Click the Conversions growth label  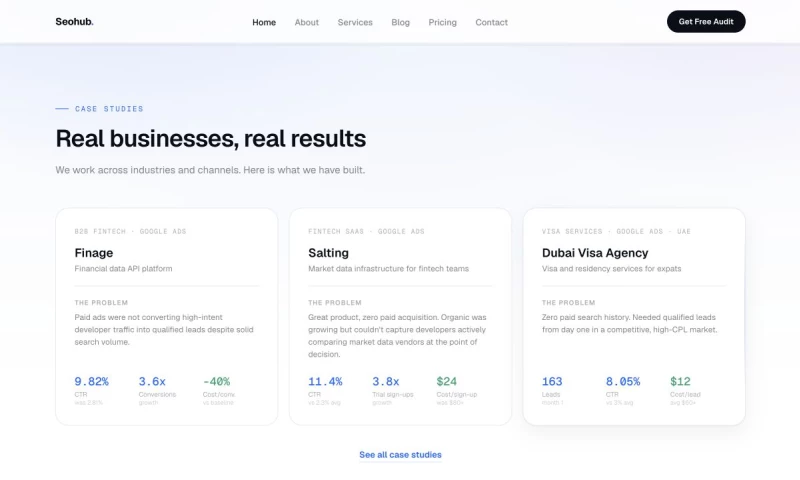coord(157,398)
